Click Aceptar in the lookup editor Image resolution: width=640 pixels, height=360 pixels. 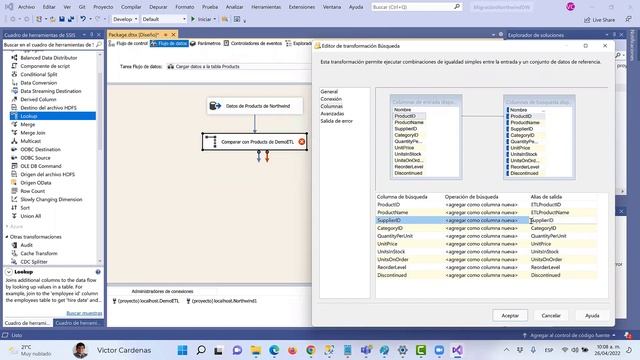510,316
